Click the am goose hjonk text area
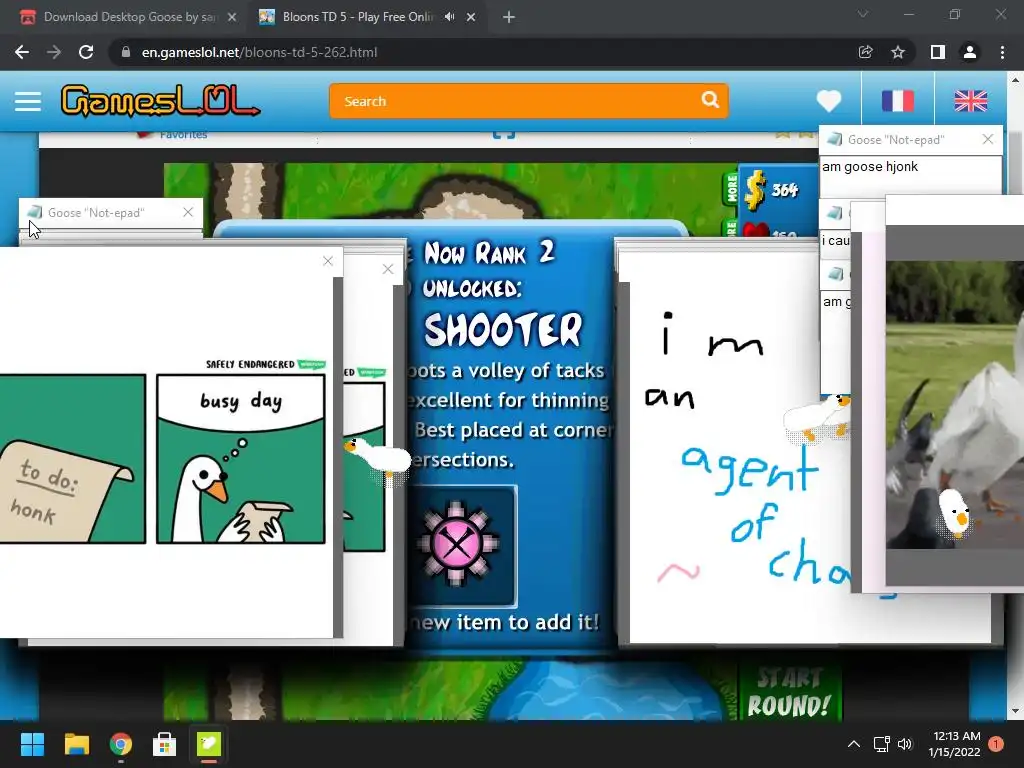The width and height of the screenshot is (1024, 768). [x=910, y=175]
